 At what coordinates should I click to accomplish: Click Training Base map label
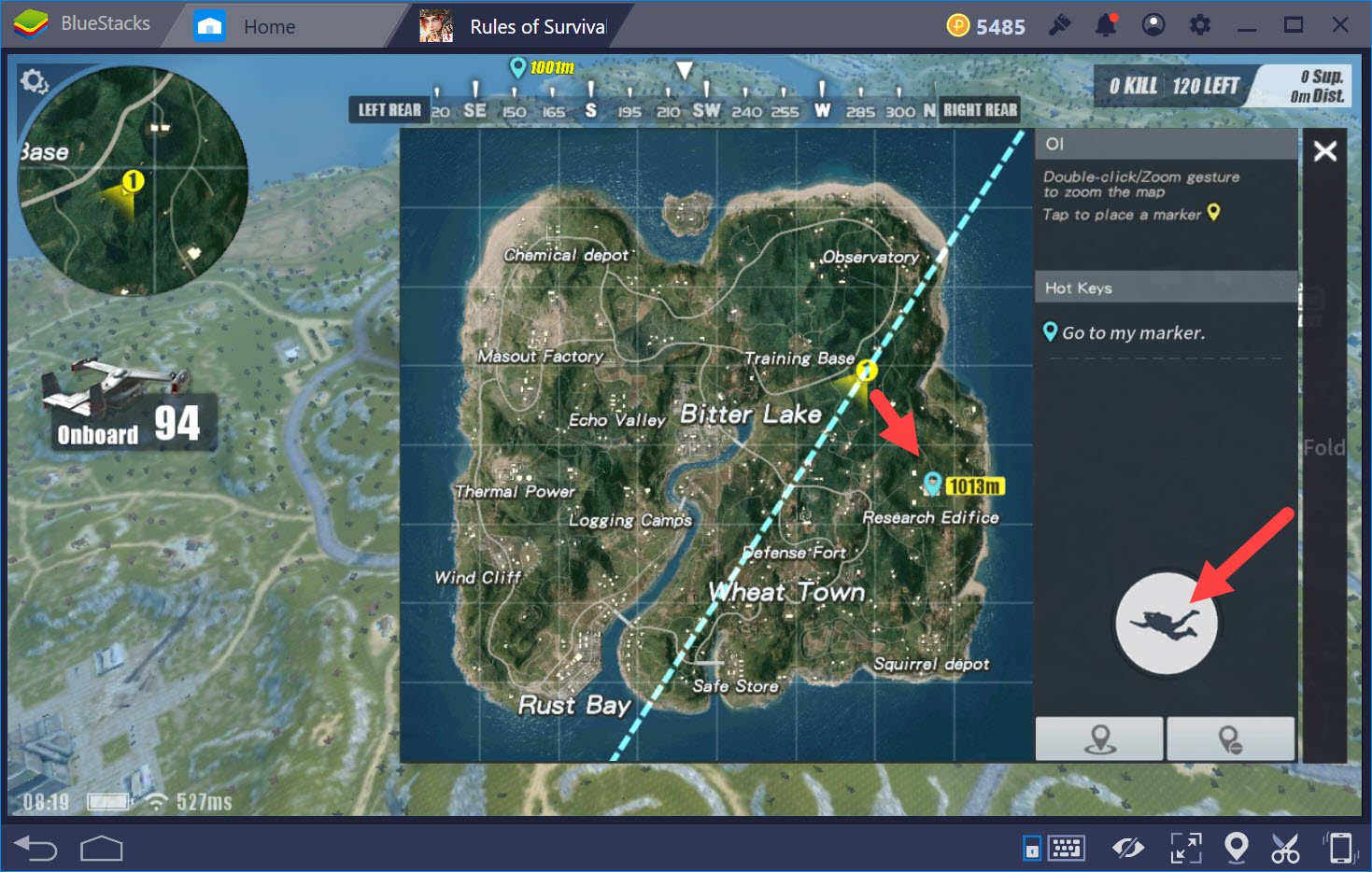click(x=799, y=358)
